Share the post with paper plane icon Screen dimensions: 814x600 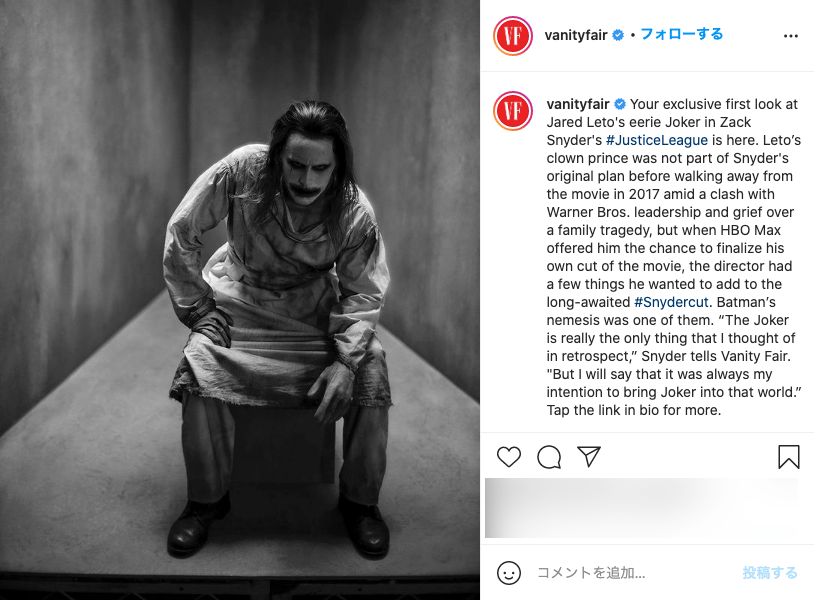coord(589,456)
